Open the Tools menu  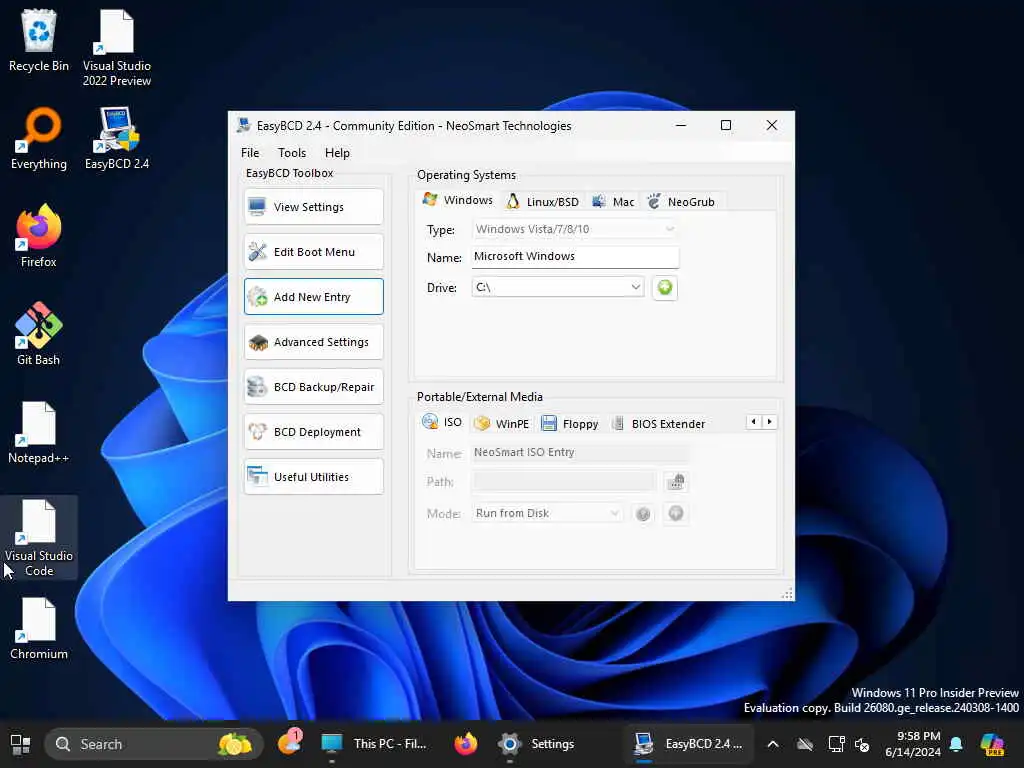pyautogui.click(x=292, y=153)
